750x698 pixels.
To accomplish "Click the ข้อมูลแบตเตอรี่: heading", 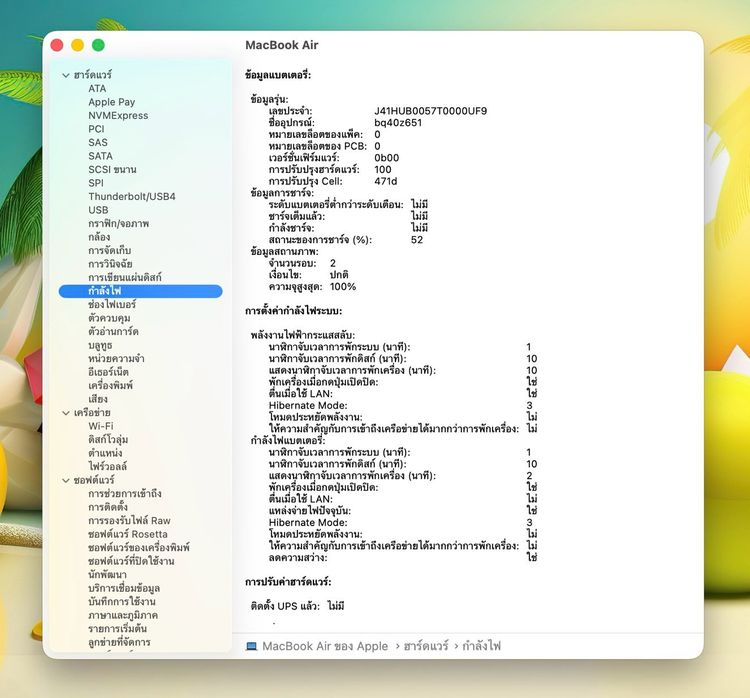I will (278, 75).
